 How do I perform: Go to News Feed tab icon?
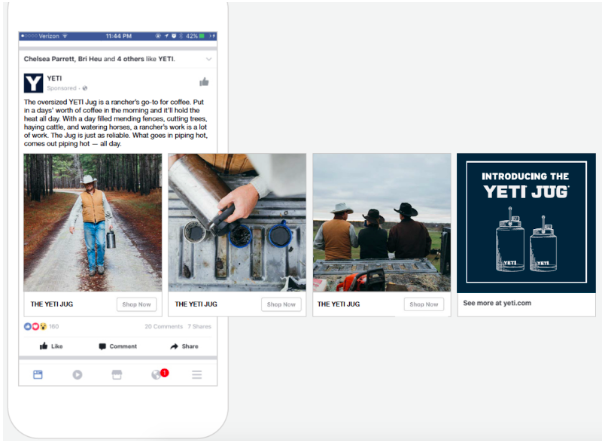[x=38, y=375]
